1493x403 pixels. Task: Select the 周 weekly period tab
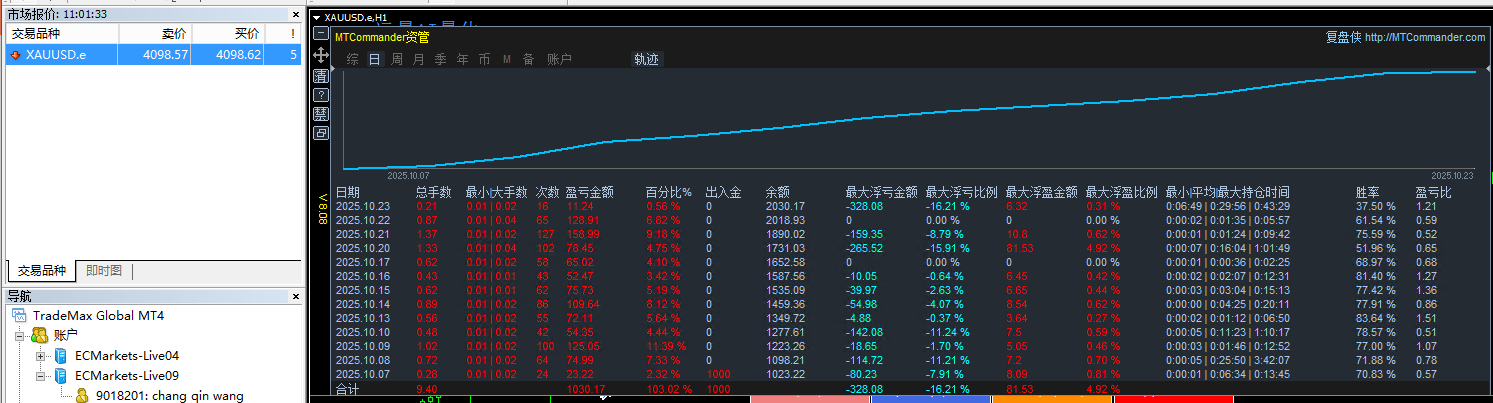tap(396, 60)
